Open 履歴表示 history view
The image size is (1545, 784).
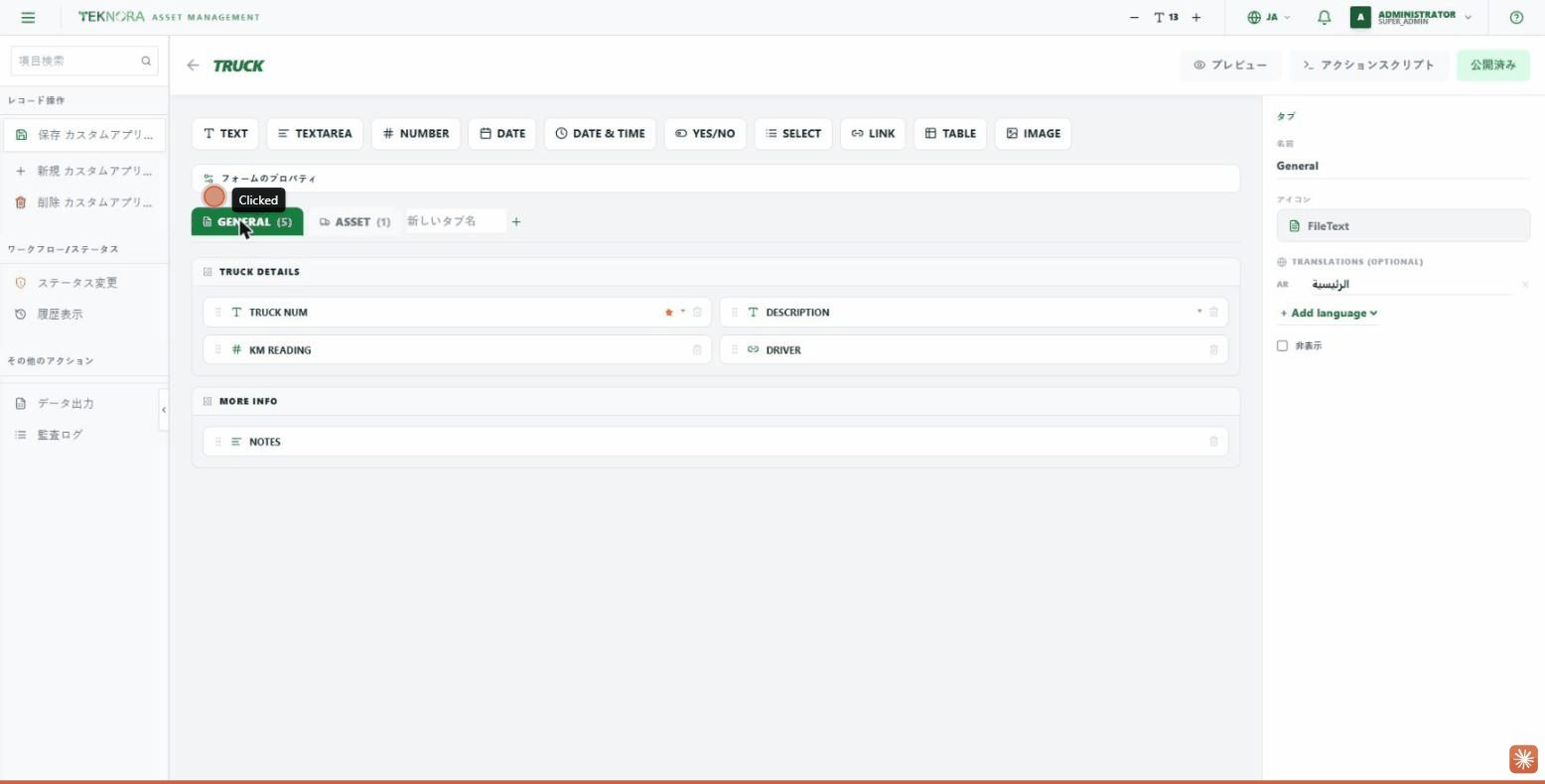(84, 315)
